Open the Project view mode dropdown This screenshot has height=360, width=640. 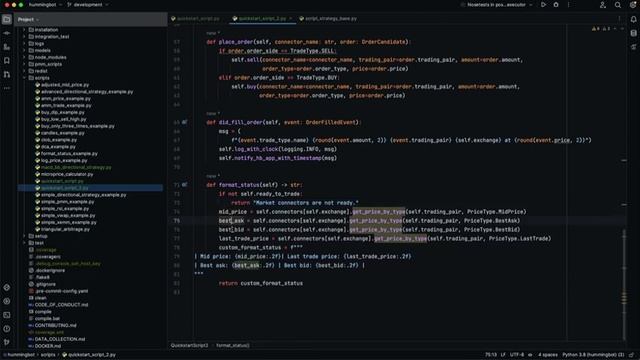[28, 20]
